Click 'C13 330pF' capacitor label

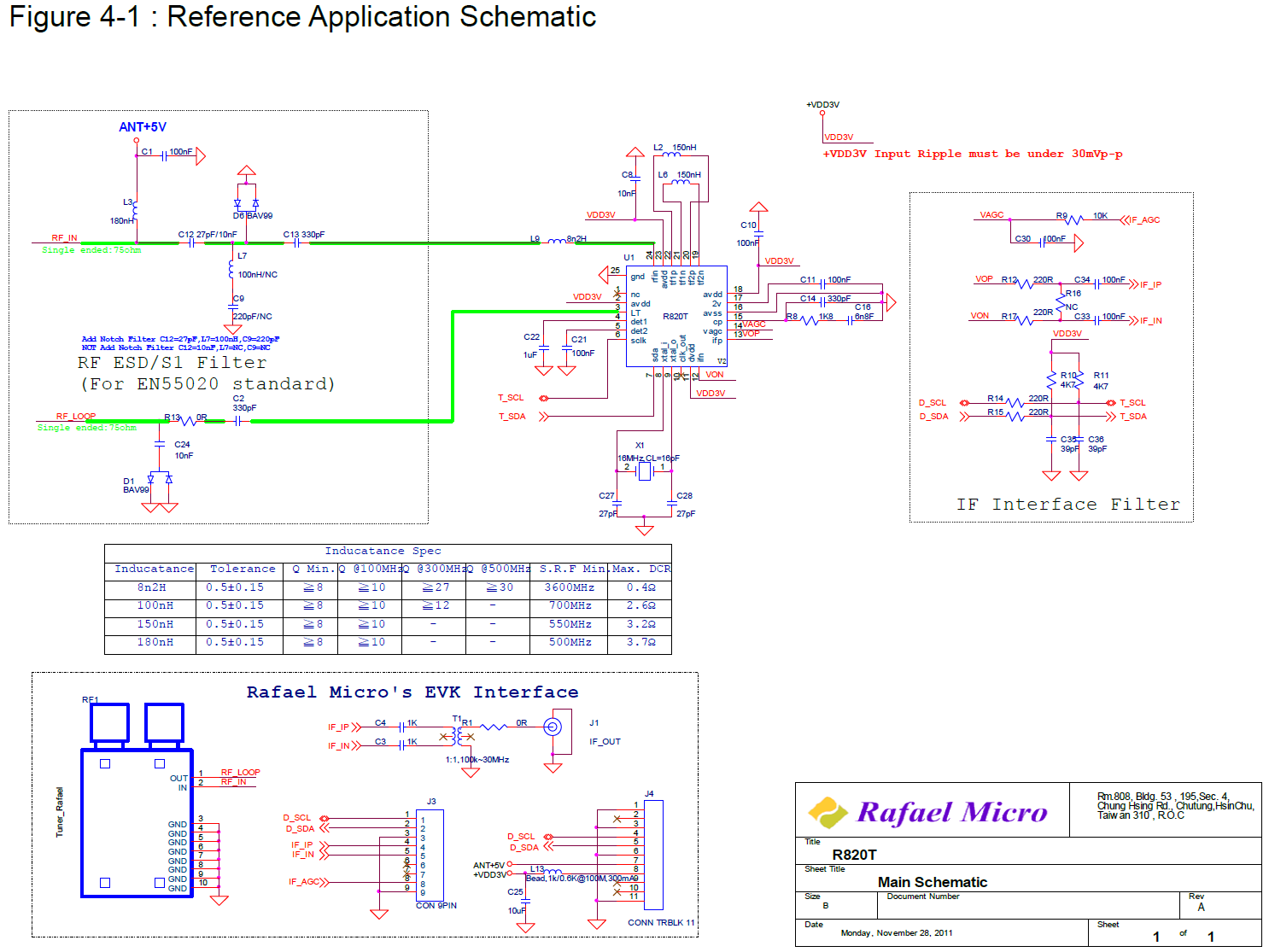[x=304, y=234]
